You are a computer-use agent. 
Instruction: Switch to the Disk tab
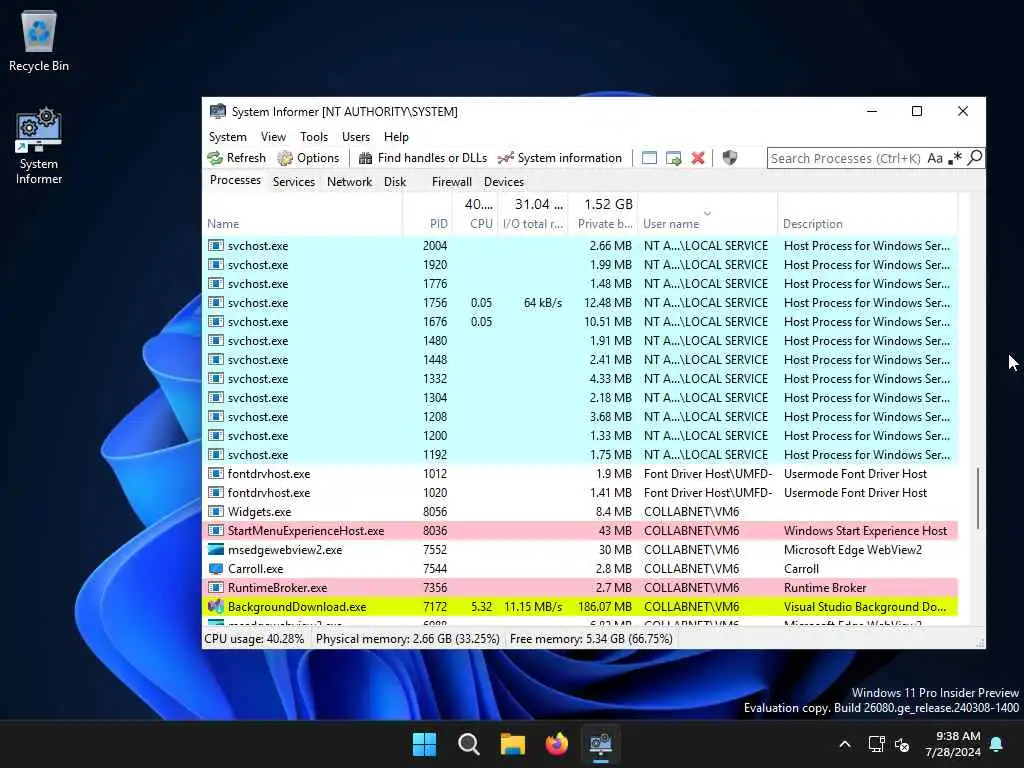[x=394, y=182]
